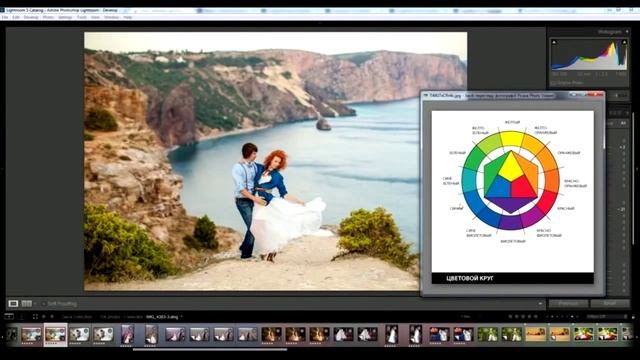
Task: Click first star in filmstrip rating filter
Action: (x=510, y=317)
